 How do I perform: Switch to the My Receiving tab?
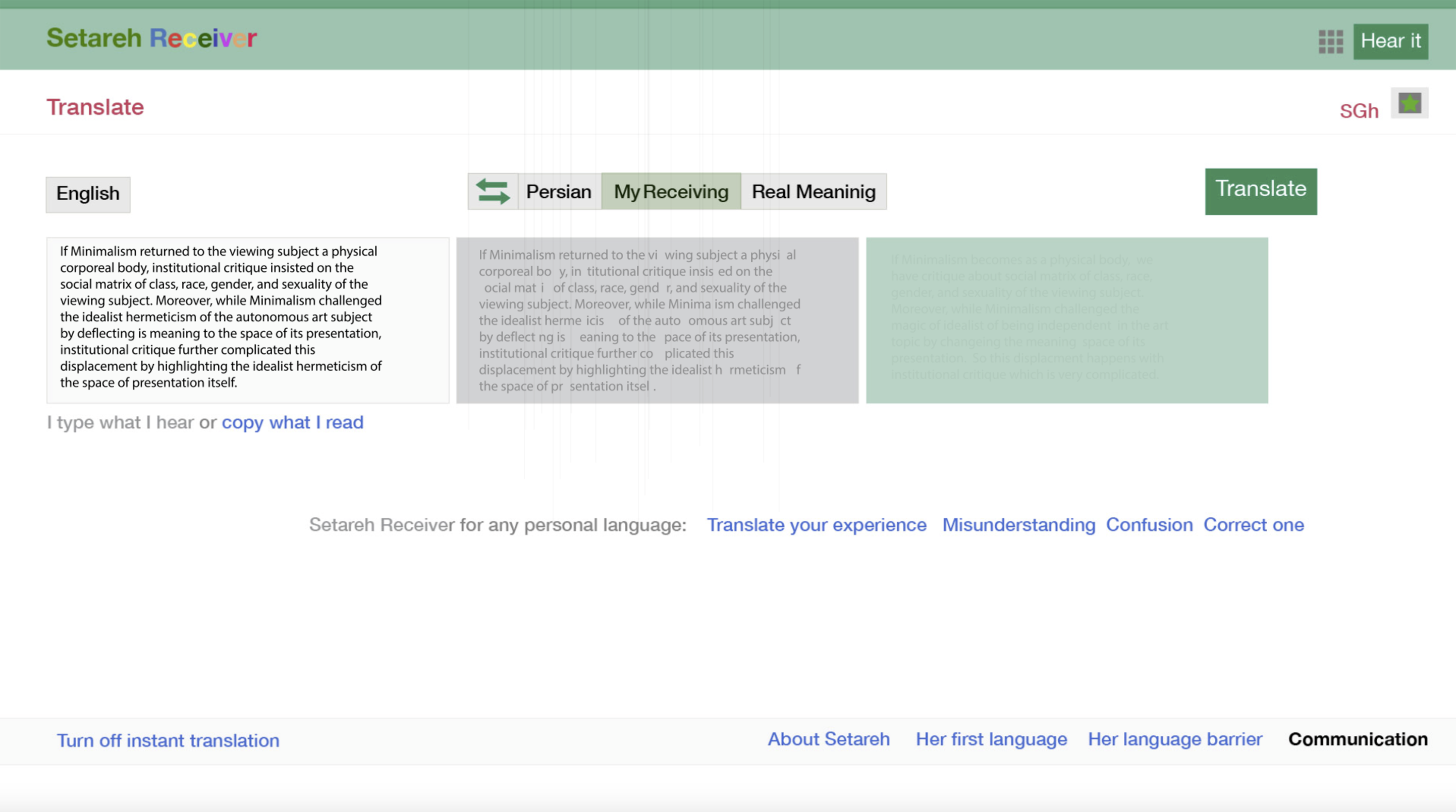point(671,192)
